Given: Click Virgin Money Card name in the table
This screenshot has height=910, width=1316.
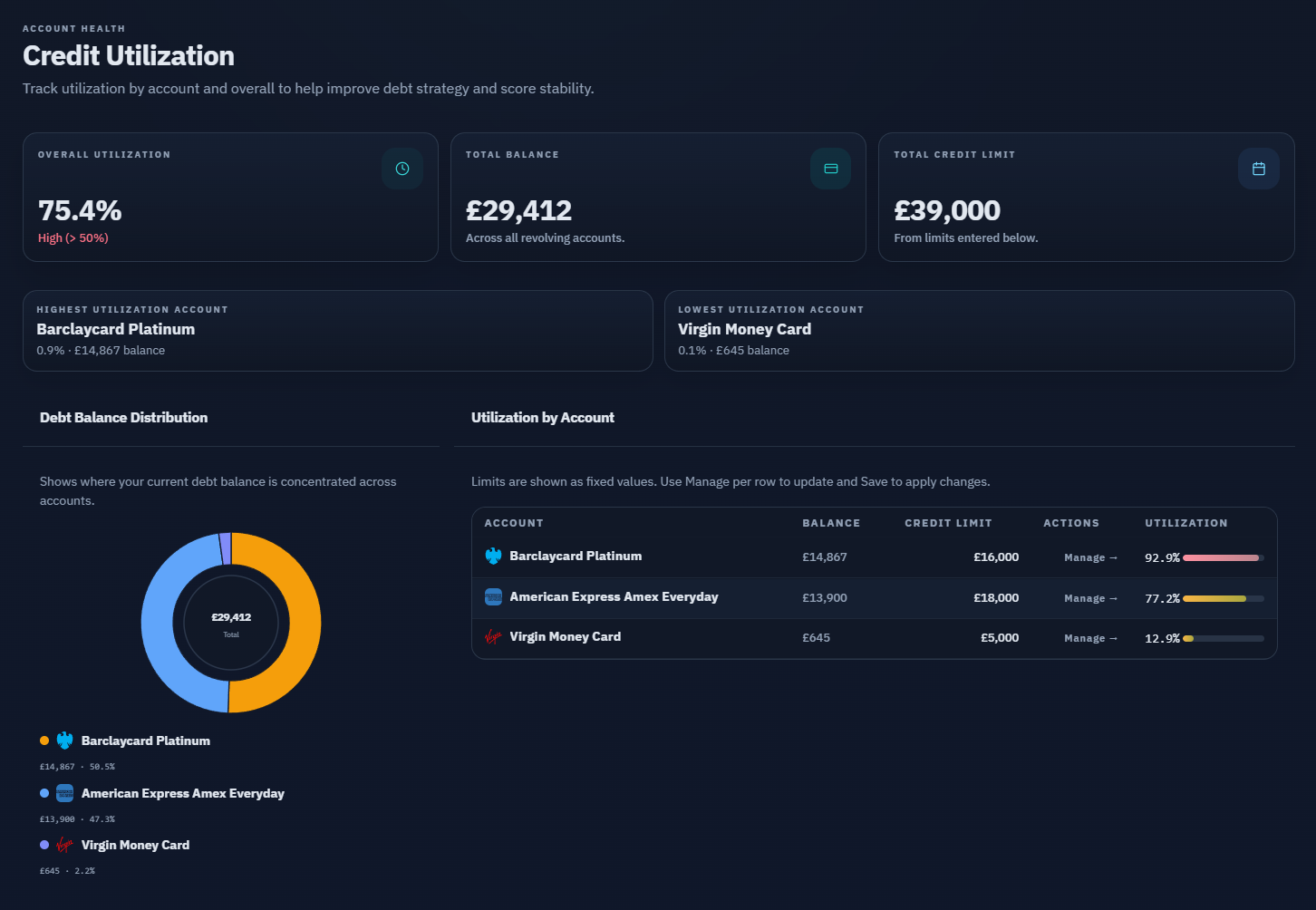Looking at the screenshot, I should click(x=566, y=636).
